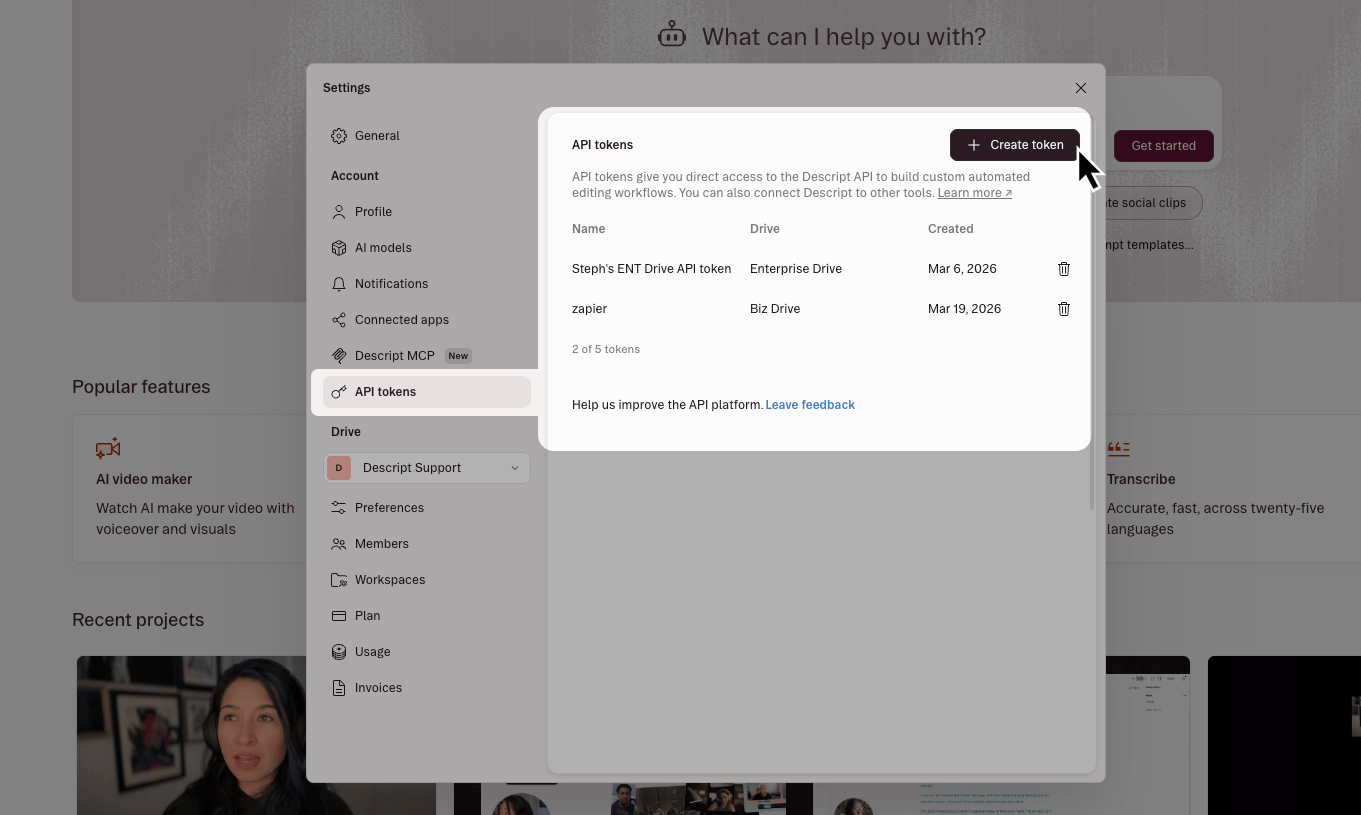
Task: Open AI models settings
Action: pos(427,248)
